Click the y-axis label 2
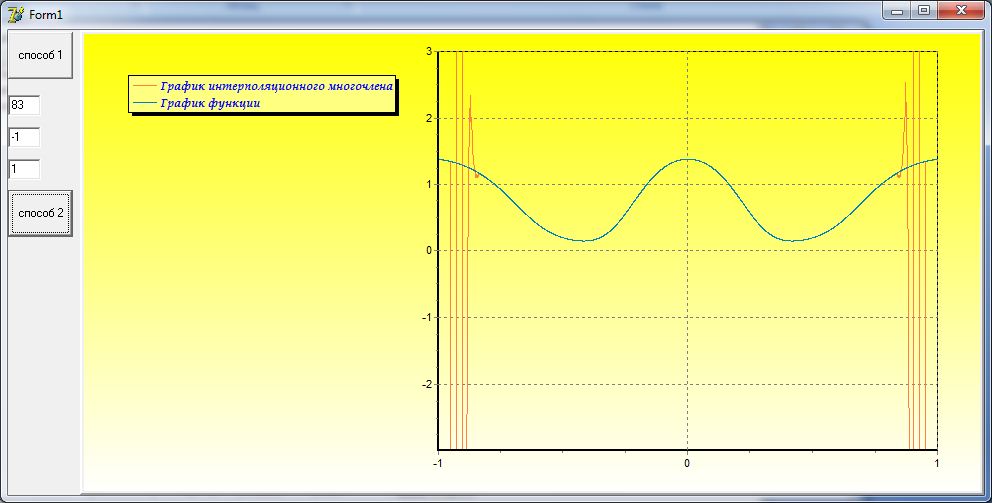The width and height of the screenshot is (992, 503). click(x=429, y=118)
